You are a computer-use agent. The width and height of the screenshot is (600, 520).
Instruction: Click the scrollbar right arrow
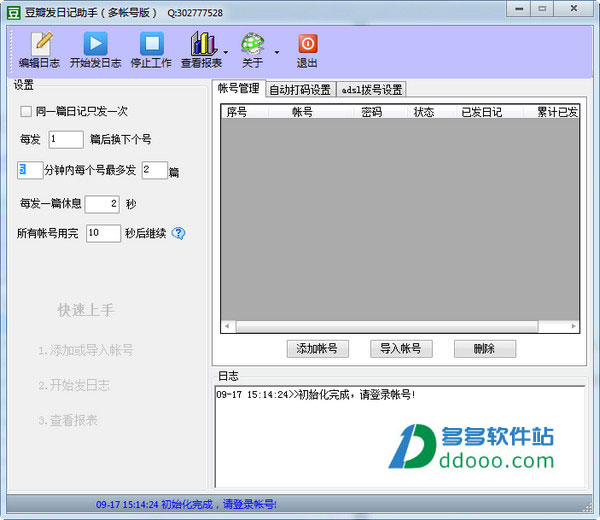pos(573,326)
